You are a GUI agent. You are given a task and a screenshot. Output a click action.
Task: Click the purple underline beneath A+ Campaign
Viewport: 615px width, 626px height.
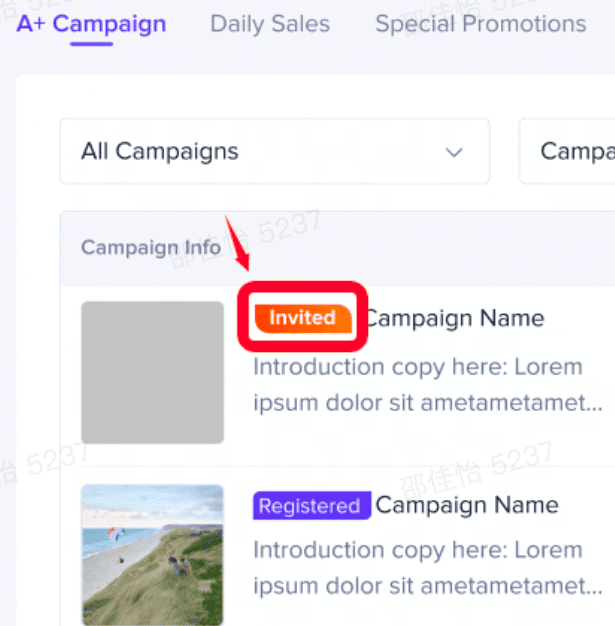[91, 44]
